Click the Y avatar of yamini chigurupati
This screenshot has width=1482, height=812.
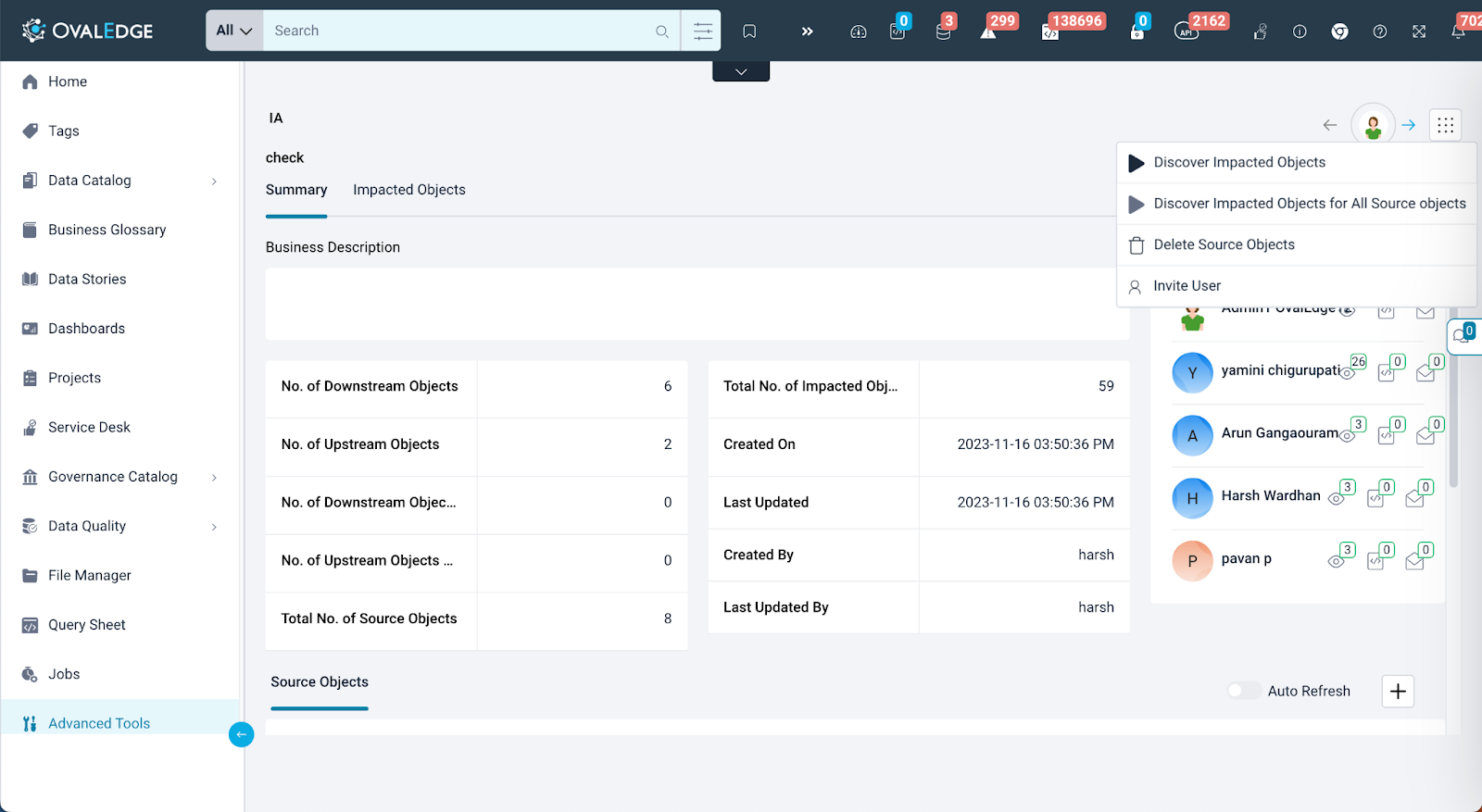[1192, 373]
